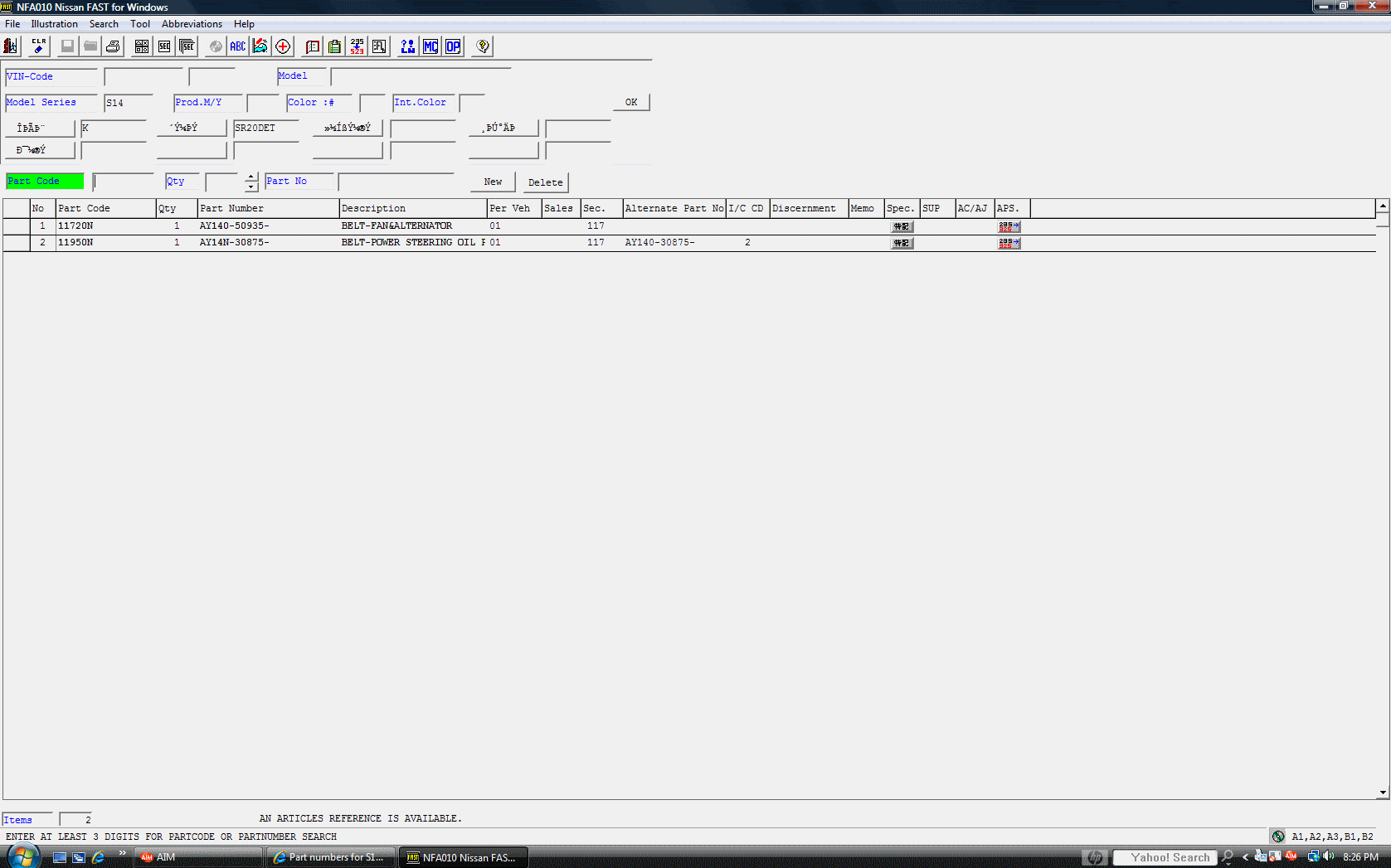The height and width of the screenshot is (868, 1391).
Task: Open the Help menu
Action: [x=244, y=24]
